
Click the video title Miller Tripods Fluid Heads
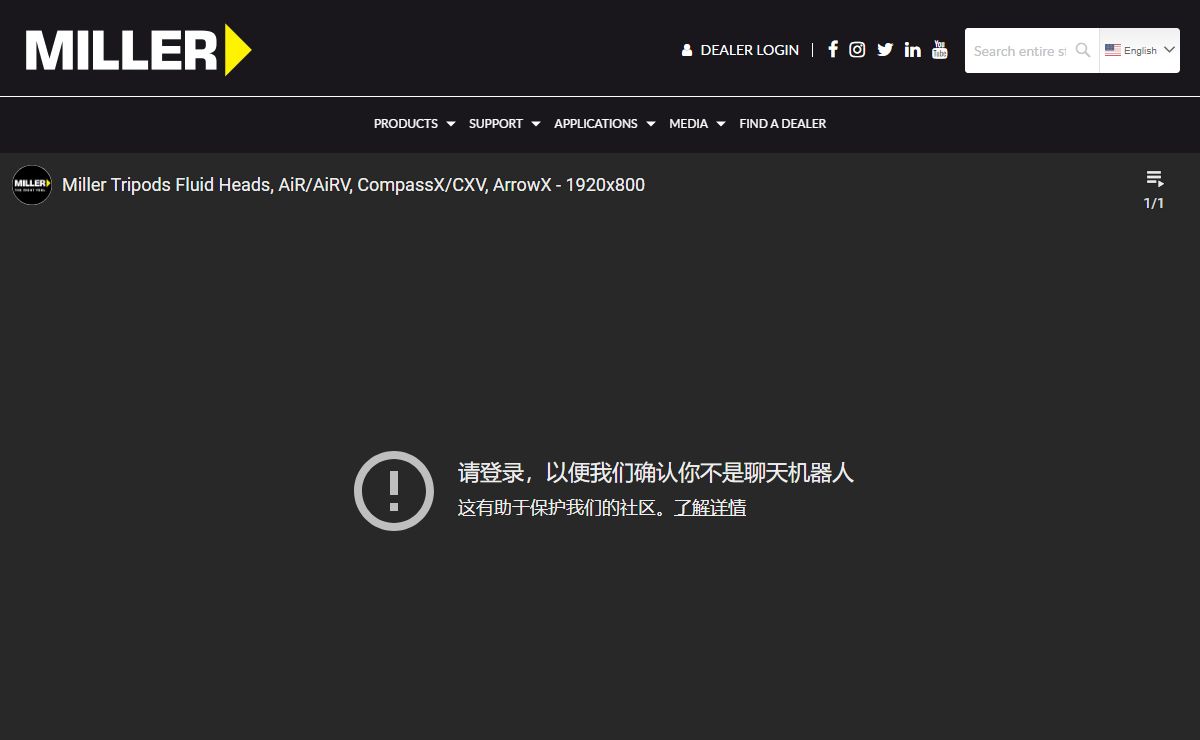click(353, 185)
